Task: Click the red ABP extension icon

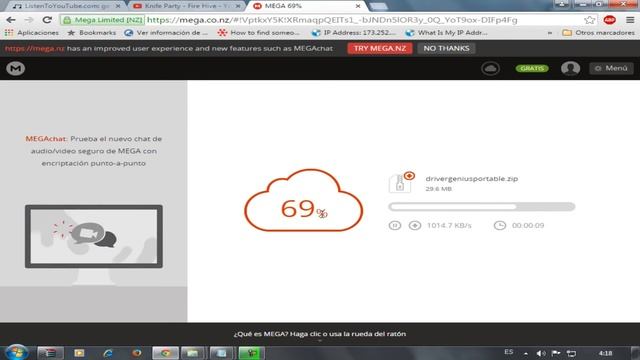Action: click(609, 20)
